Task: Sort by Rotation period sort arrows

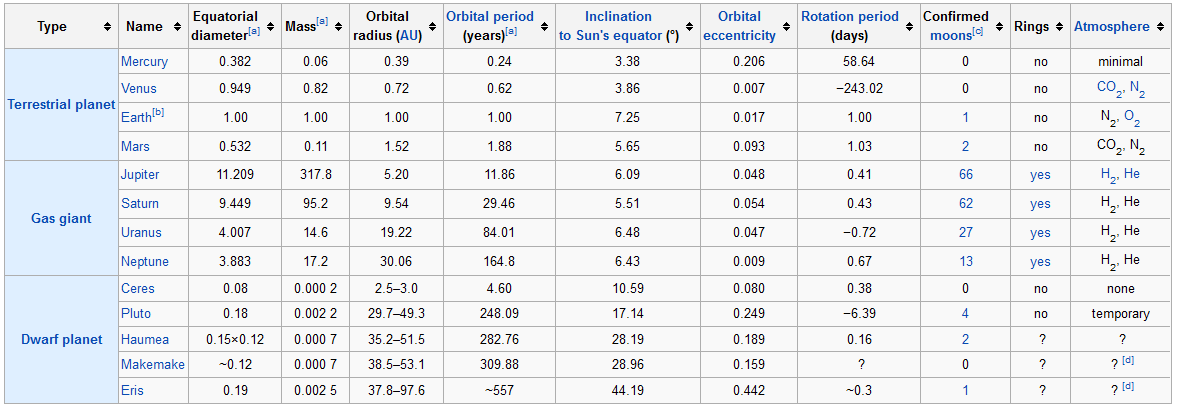Action: click(x=908, y=26)
